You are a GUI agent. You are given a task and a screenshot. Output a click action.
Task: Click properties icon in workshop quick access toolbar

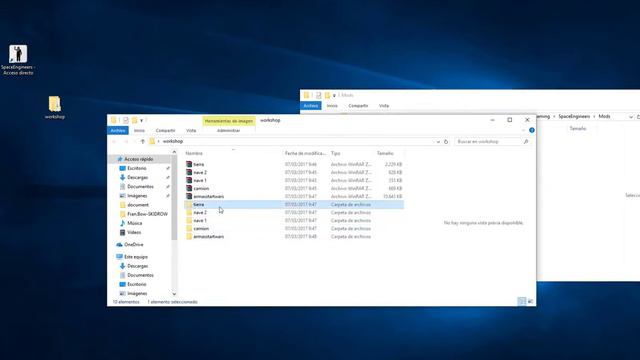coord(126,120)
